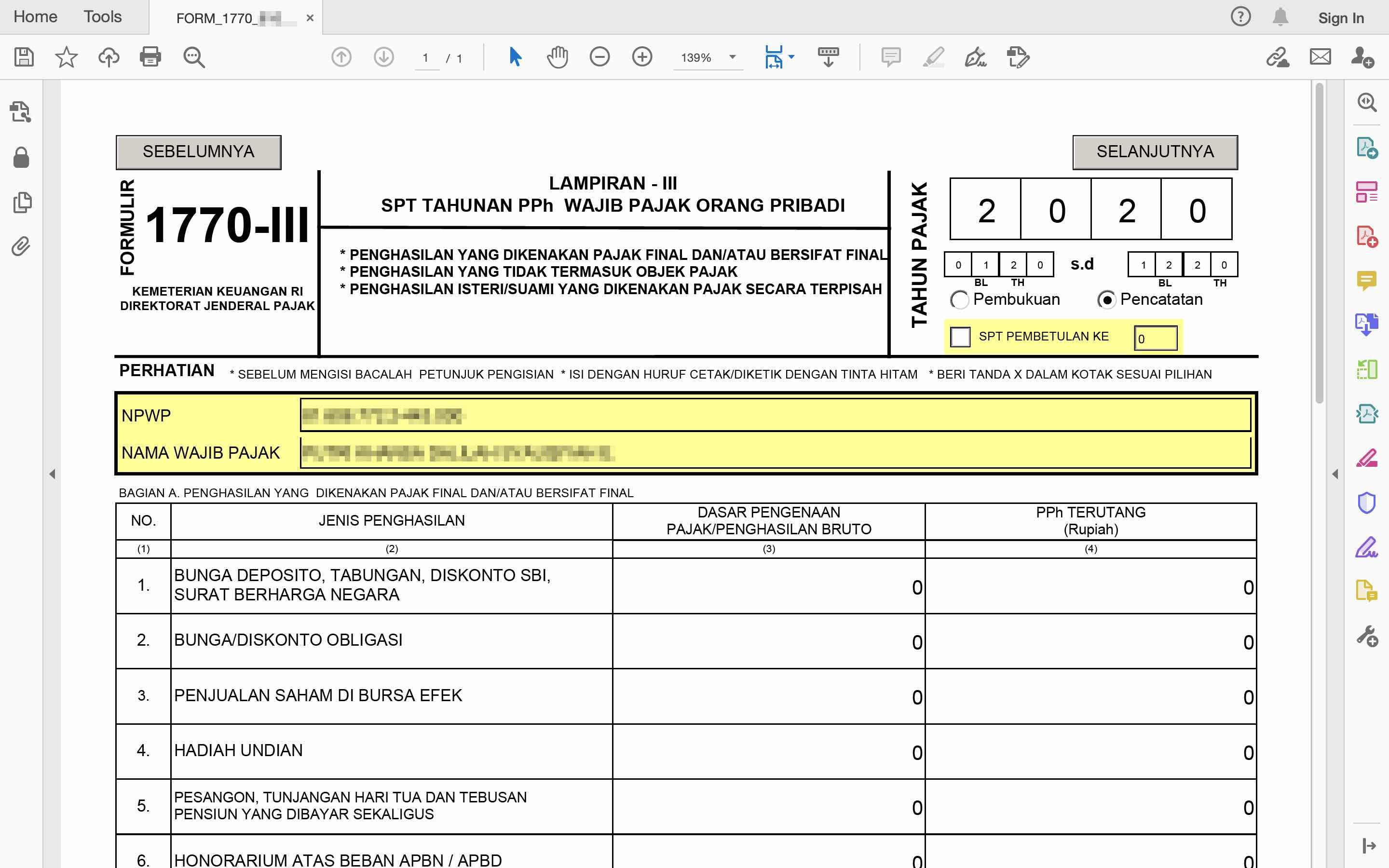
Task: Collapse the right tools pane arrow
Action: click(x=1335, y=474)
